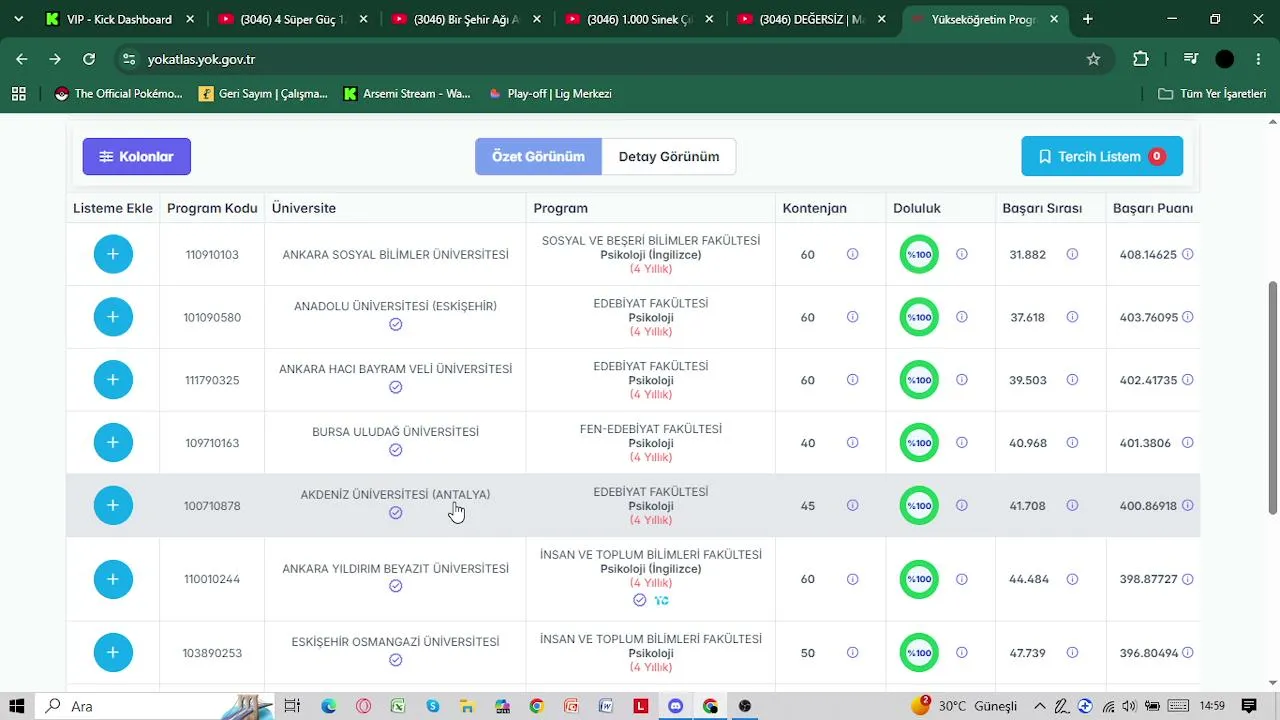Click verified badge under Anadolu Üniversitesi (Eskişehir)
This screenshot has width=1280, height=720.
tap(396, 324)
